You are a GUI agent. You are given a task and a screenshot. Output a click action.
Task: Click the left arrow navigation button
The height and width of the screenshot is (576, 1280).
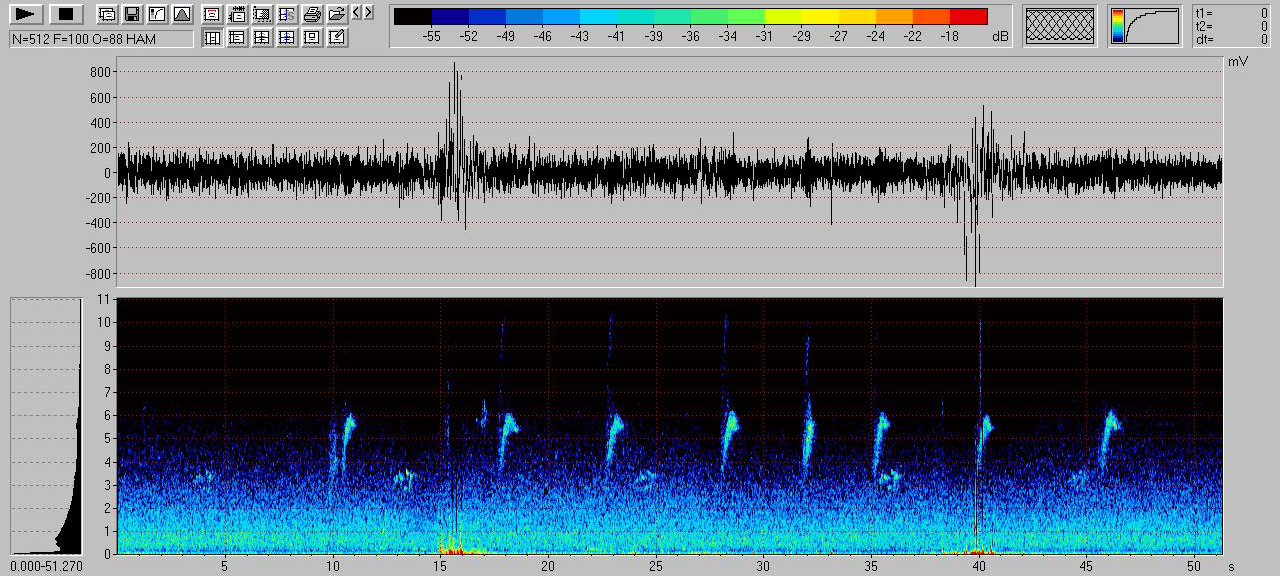(357, 13)
